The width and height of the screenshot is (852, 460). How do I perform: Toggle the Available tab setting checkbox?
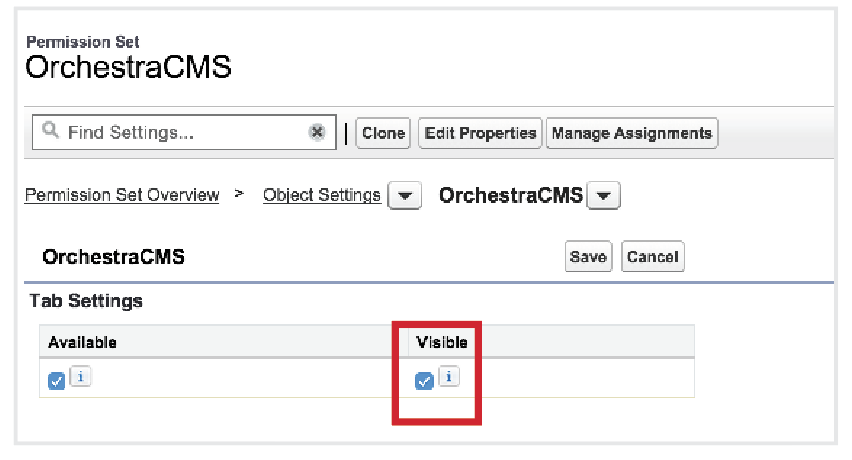tap(57, 380)
